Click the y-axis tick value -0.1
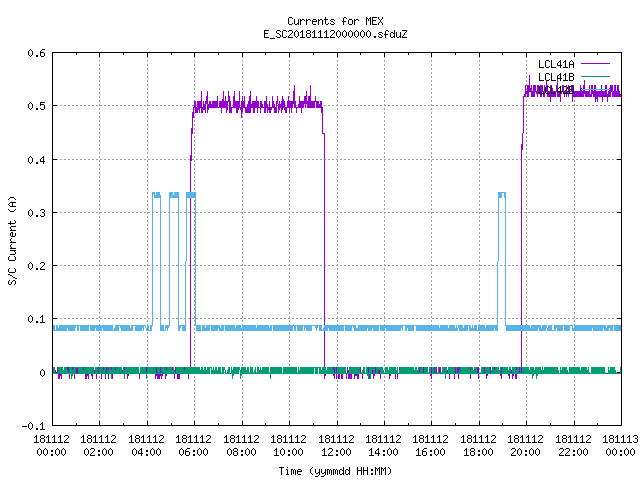The width and height of the screenshot is (640, 480). (33, 426)
